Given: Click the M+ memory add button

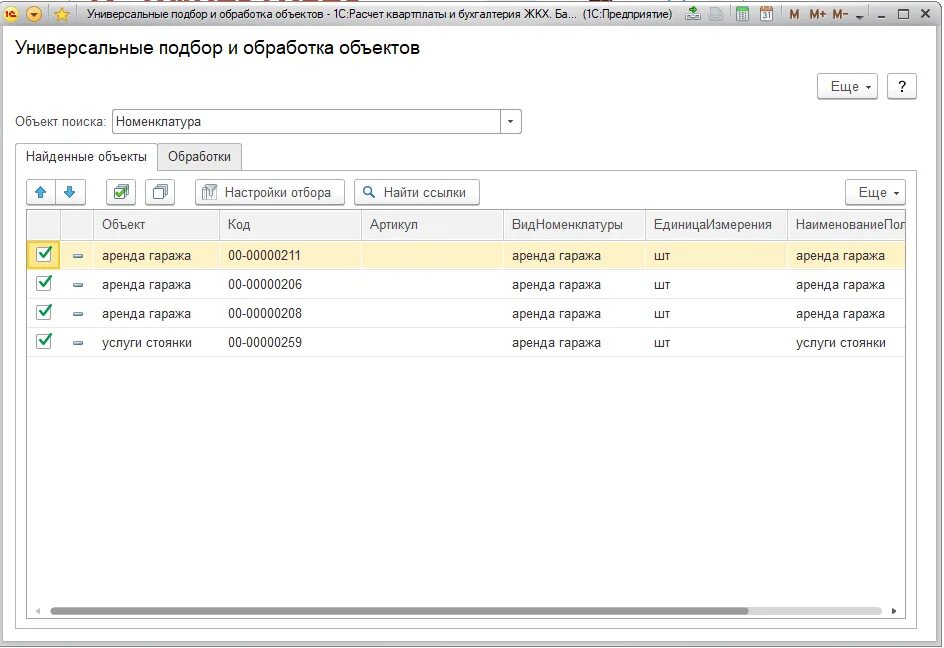Looking at the screenshot, I should [x=817, y=14].
